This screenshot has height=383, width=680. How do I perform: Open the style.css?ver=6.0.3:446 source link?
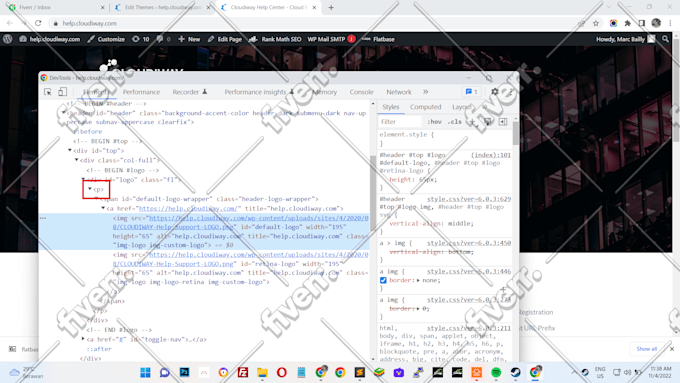point(469,272)
